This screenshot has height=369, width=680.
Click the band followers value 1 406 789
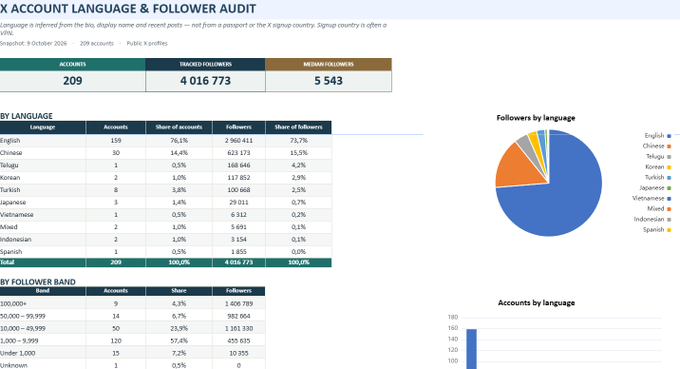[239, 304]
